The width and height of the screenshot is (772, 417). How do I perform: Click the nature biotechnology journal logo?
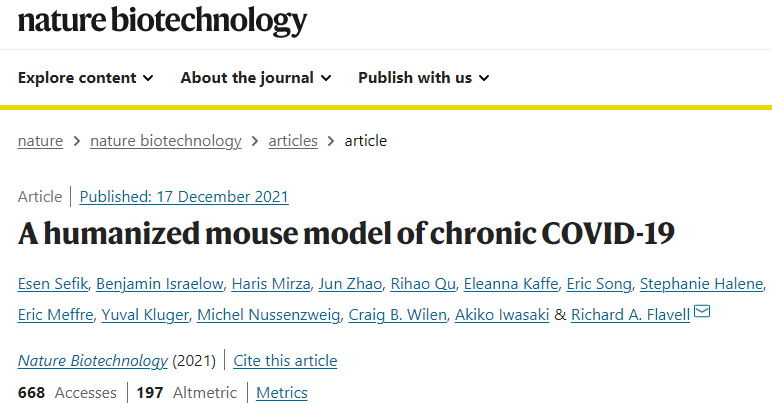[163, 21]
